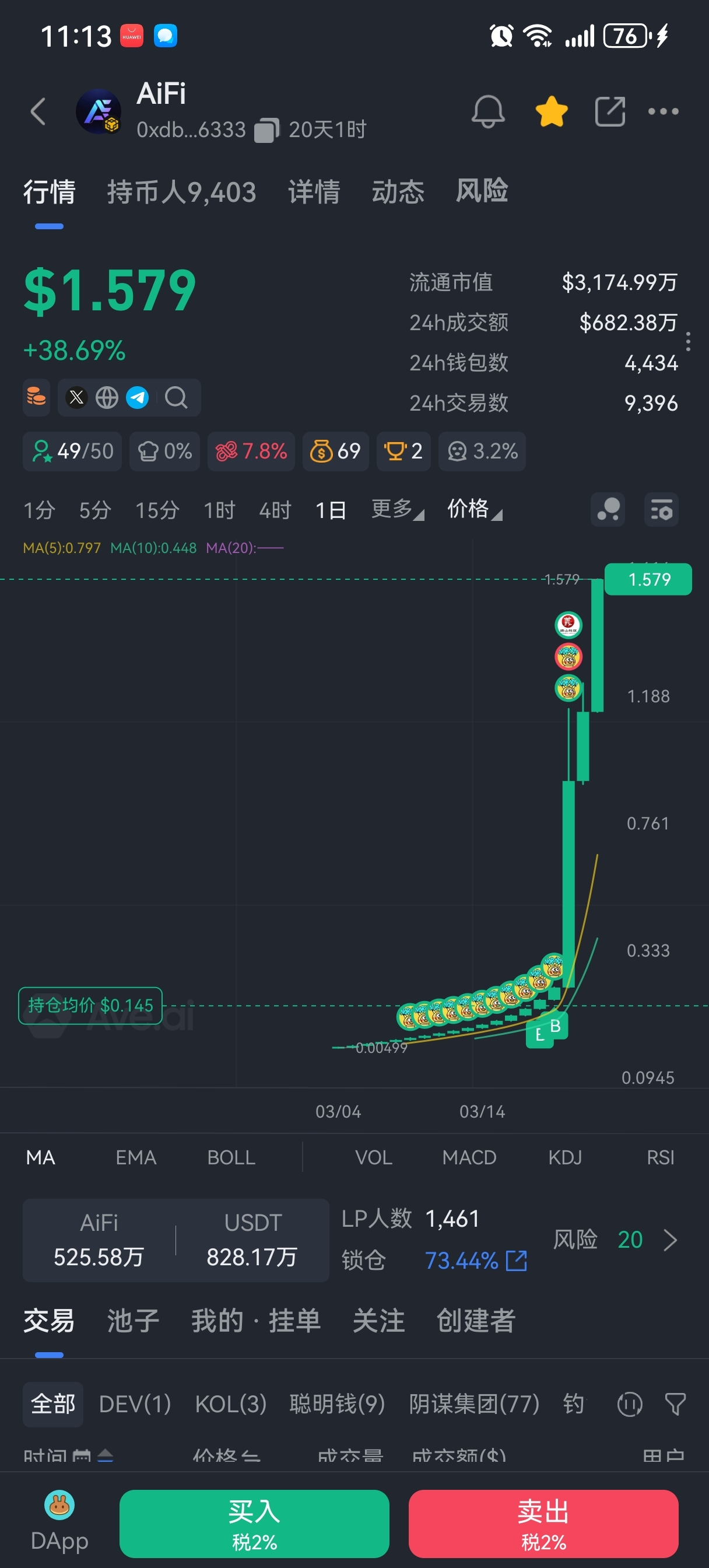
Task: Filter trades by 聪明钱(9)
Action: tap(337, 1404)
